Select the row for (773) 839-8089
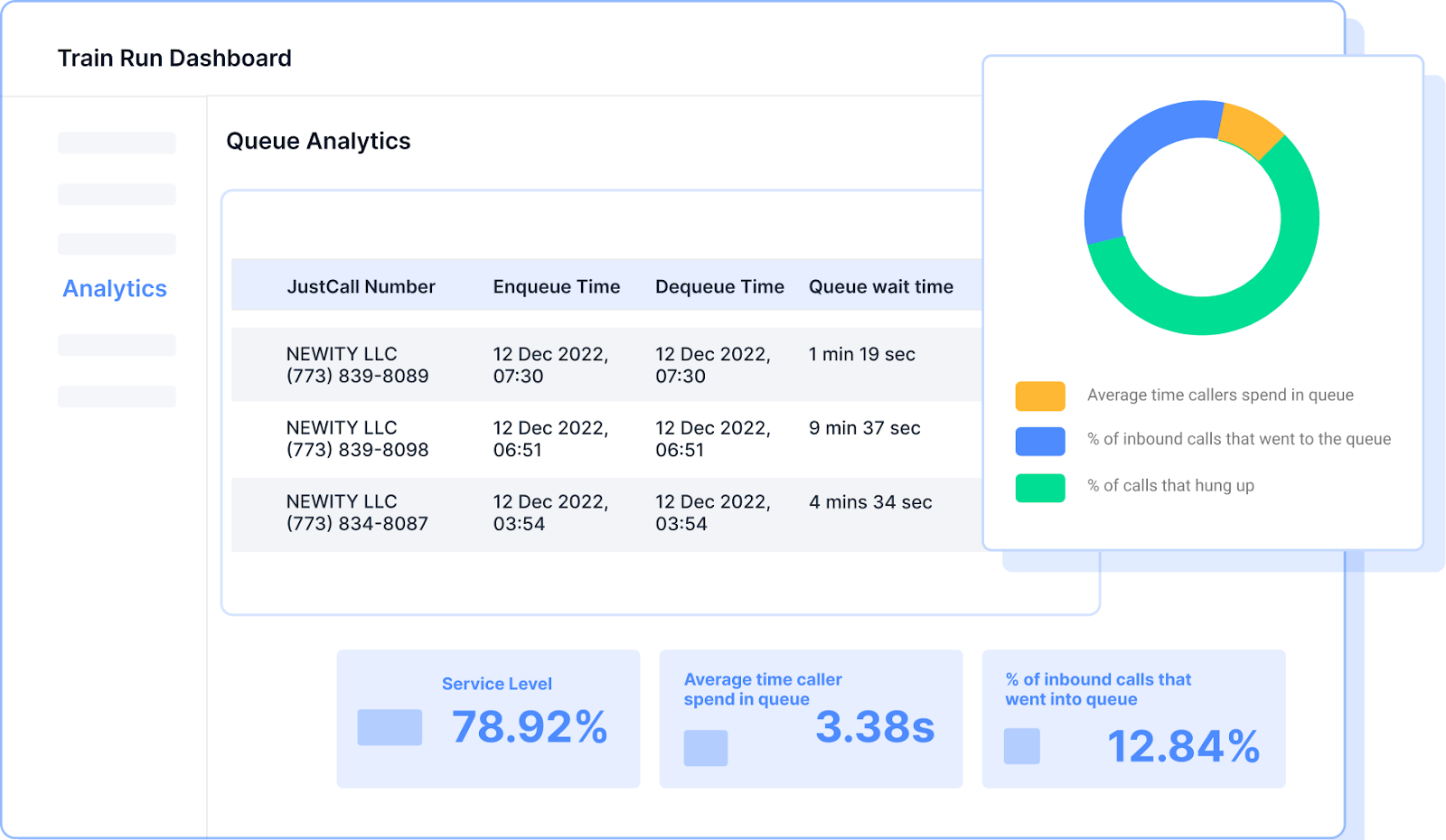The height and width of the screenshot is (840, 1446). (x=357, y=365)
